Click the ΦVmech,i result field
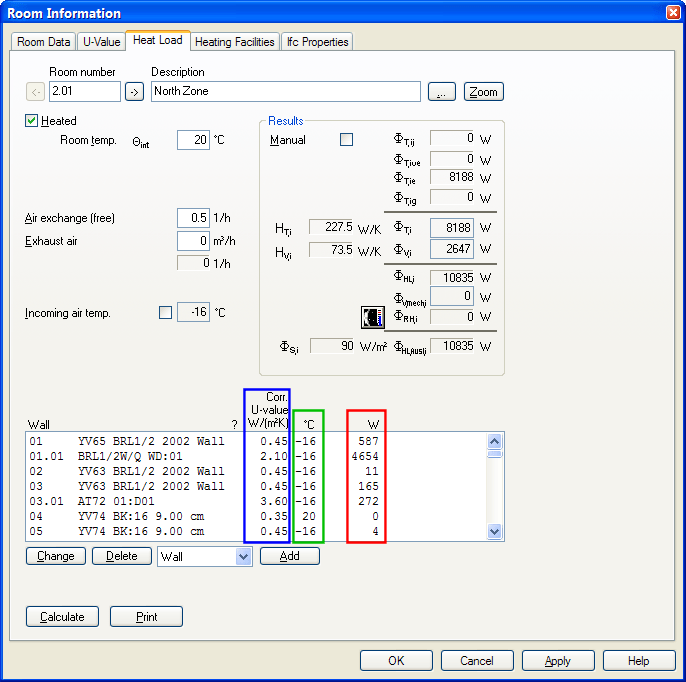 click(x=452, y=296)
